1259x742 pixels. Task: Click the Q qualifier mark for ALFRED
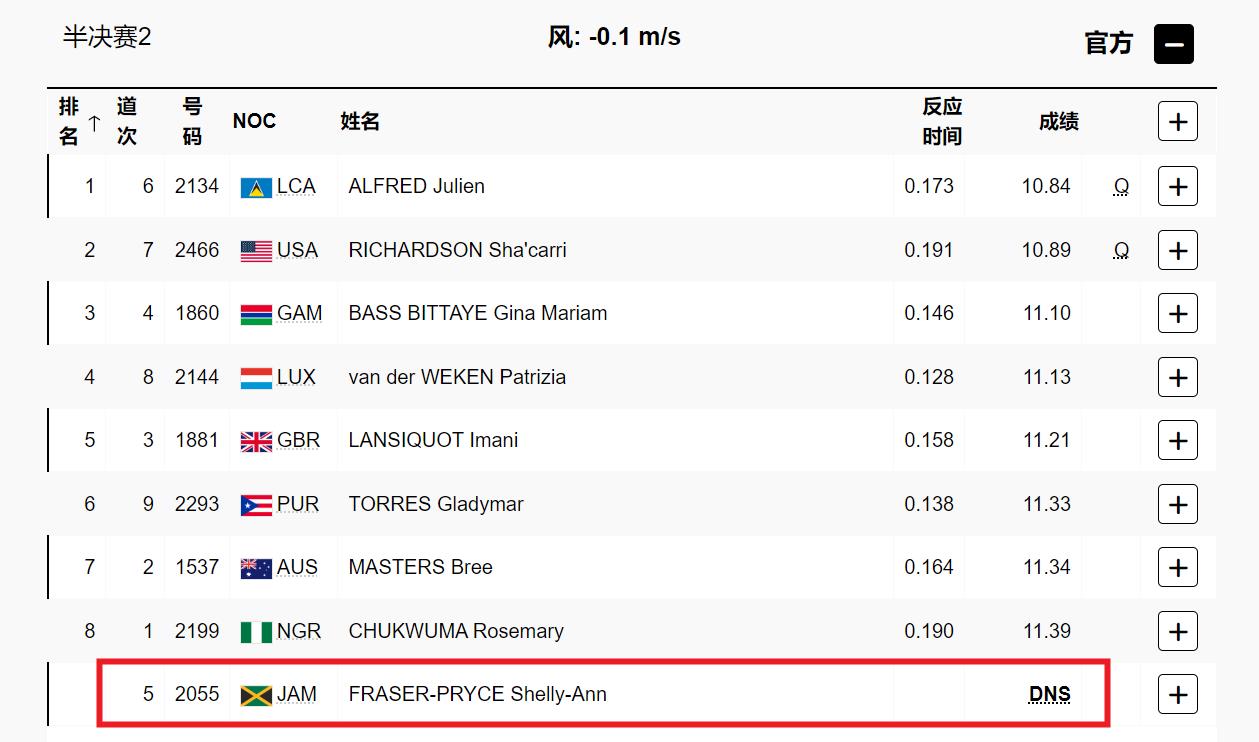pyautogui.click(x=1122, y=186)
